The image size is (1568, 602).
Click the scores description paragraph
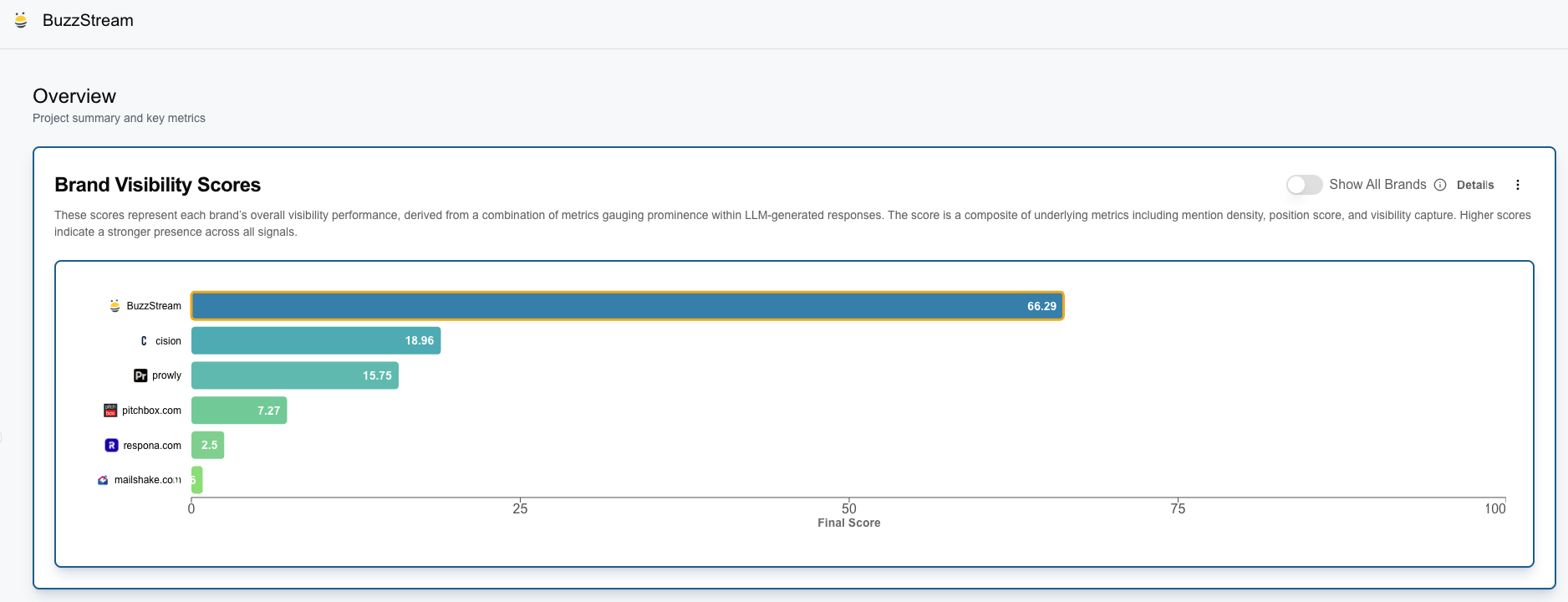[792, 223]
